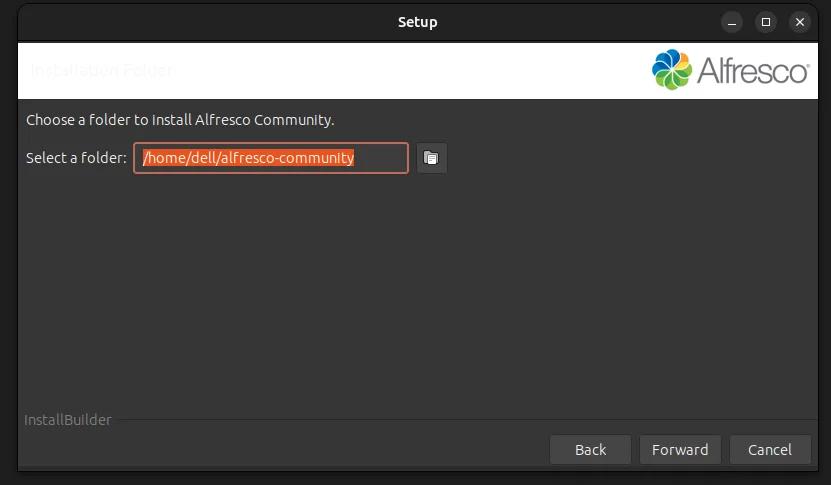This screenshot has height=485, width=831.
Task: Maximize the Setup window
Action: [766, 22]
